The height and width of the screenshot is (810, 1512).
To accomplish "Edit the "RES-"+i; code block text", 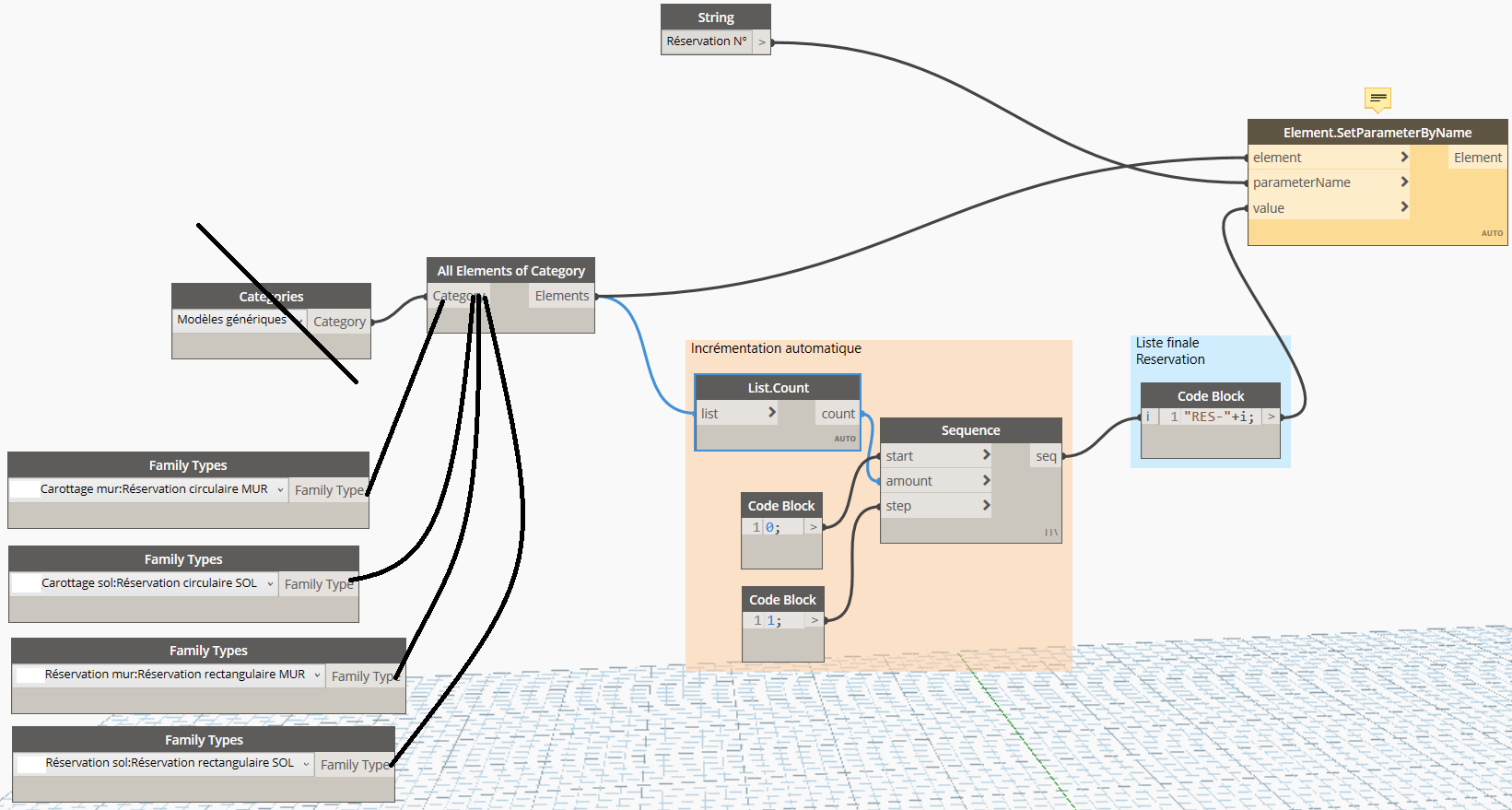I will [1219, 417].
